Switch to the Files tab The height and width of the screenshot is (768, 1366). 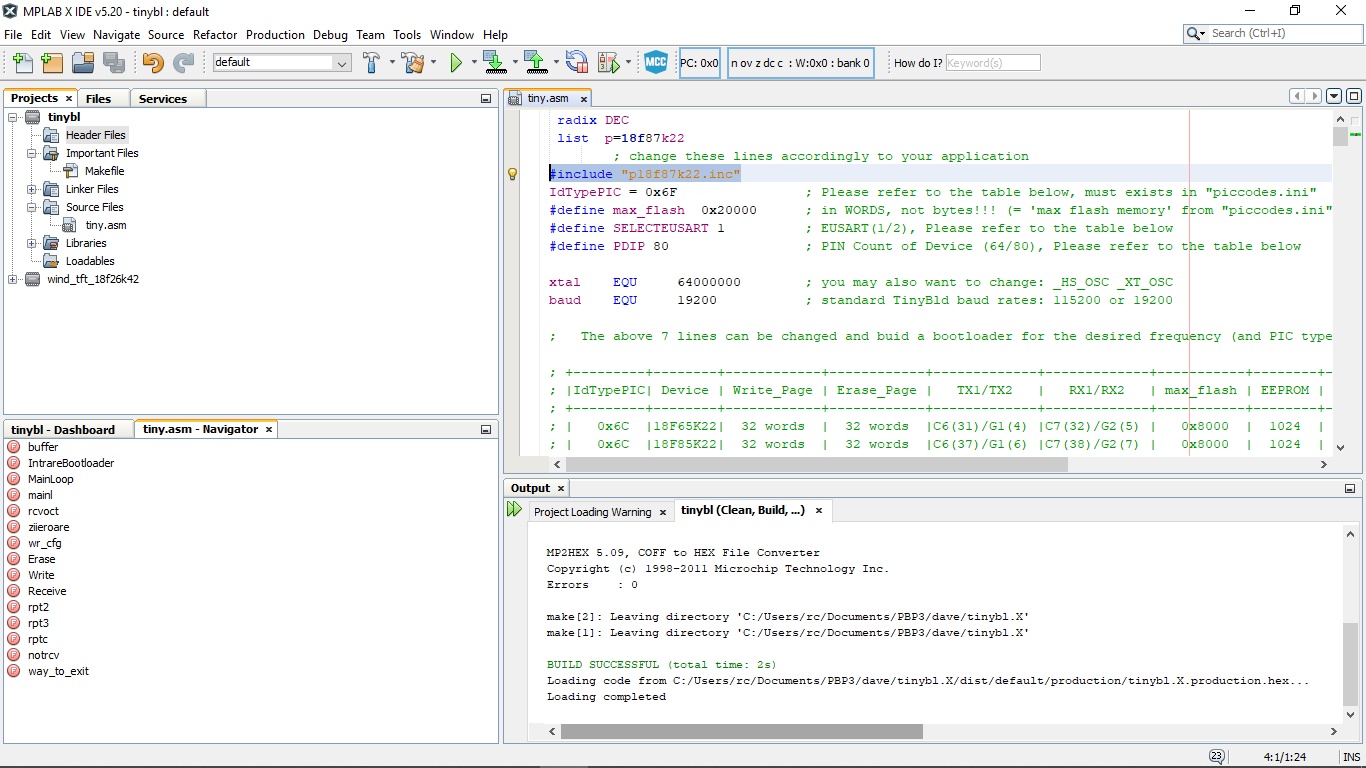pyautogui.click(x=98, y=98)
